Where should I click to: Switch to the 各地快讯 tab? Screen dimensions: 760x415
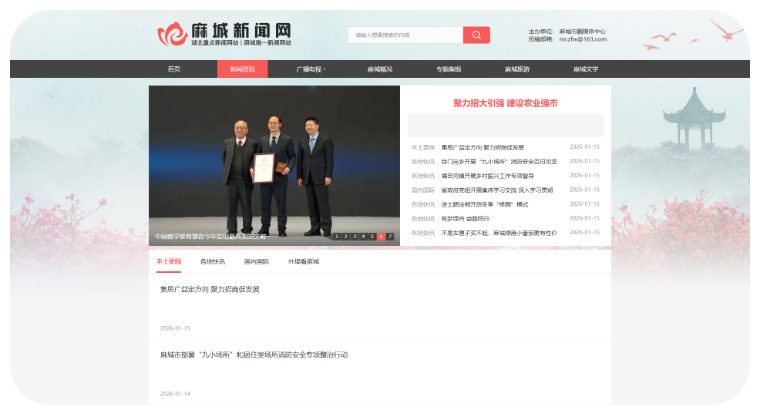(212, 261)
